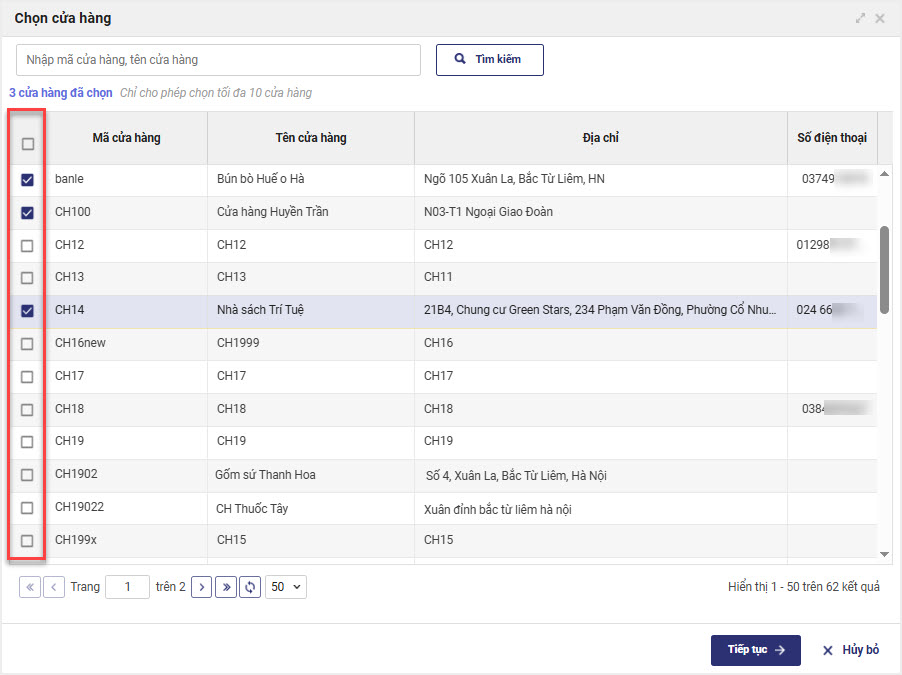Expand the dialog to full size
The image size is (902, 675).
coord(860,19)
